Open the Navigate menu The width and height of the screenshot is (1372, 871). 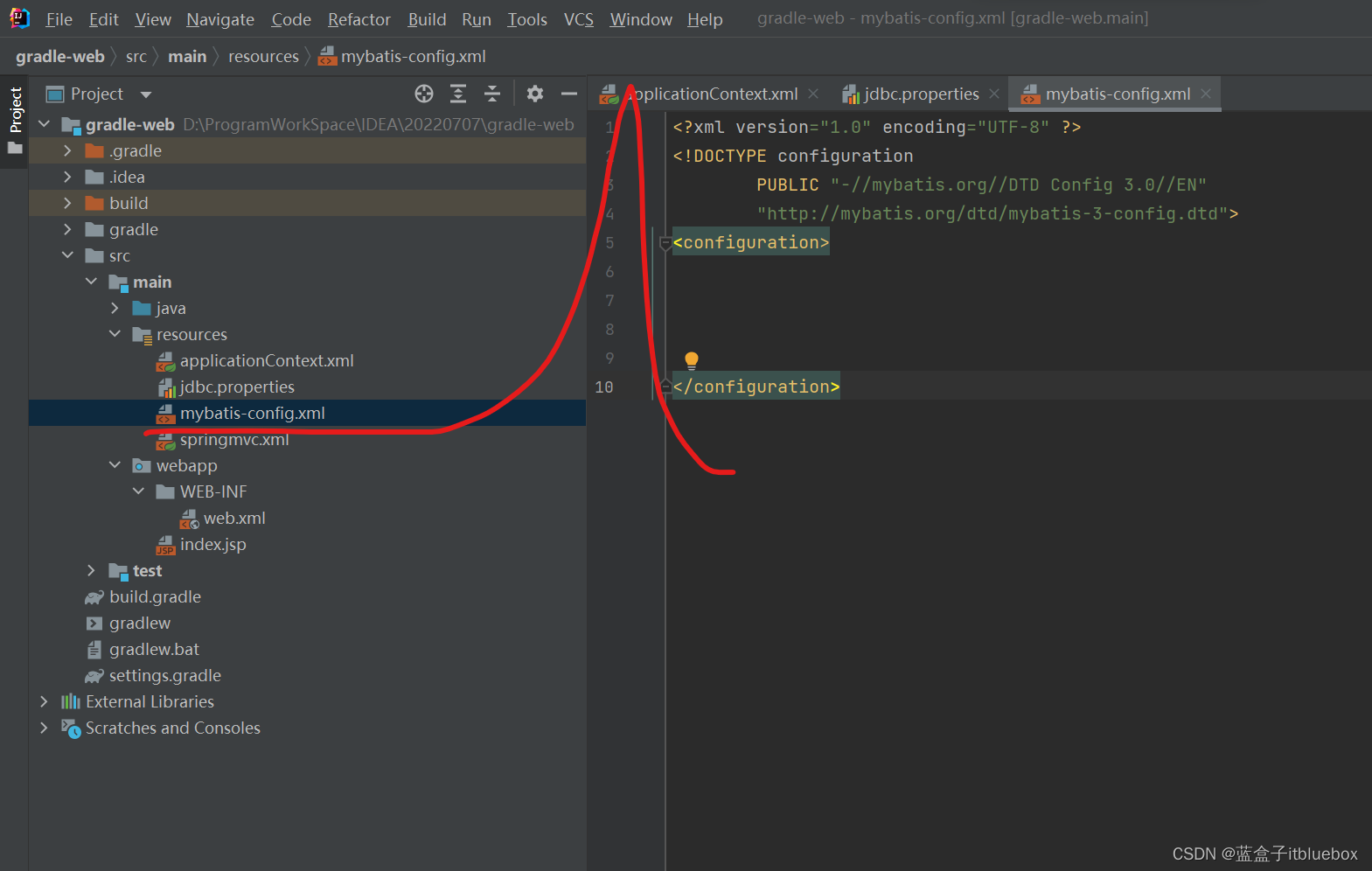[x=220, y=19]
